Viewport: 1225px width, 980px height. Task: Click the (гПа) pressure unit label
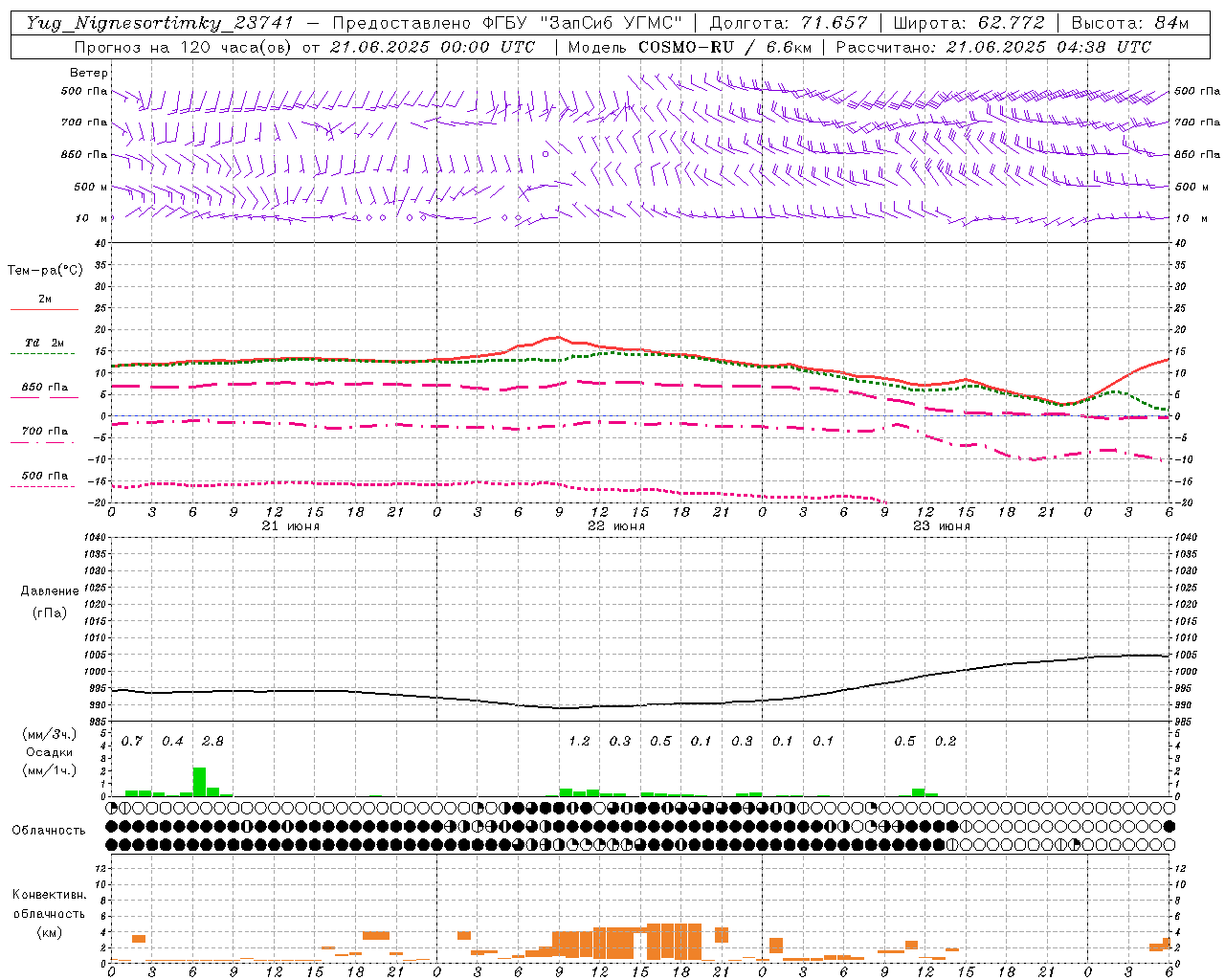click(x=50, y=613)
